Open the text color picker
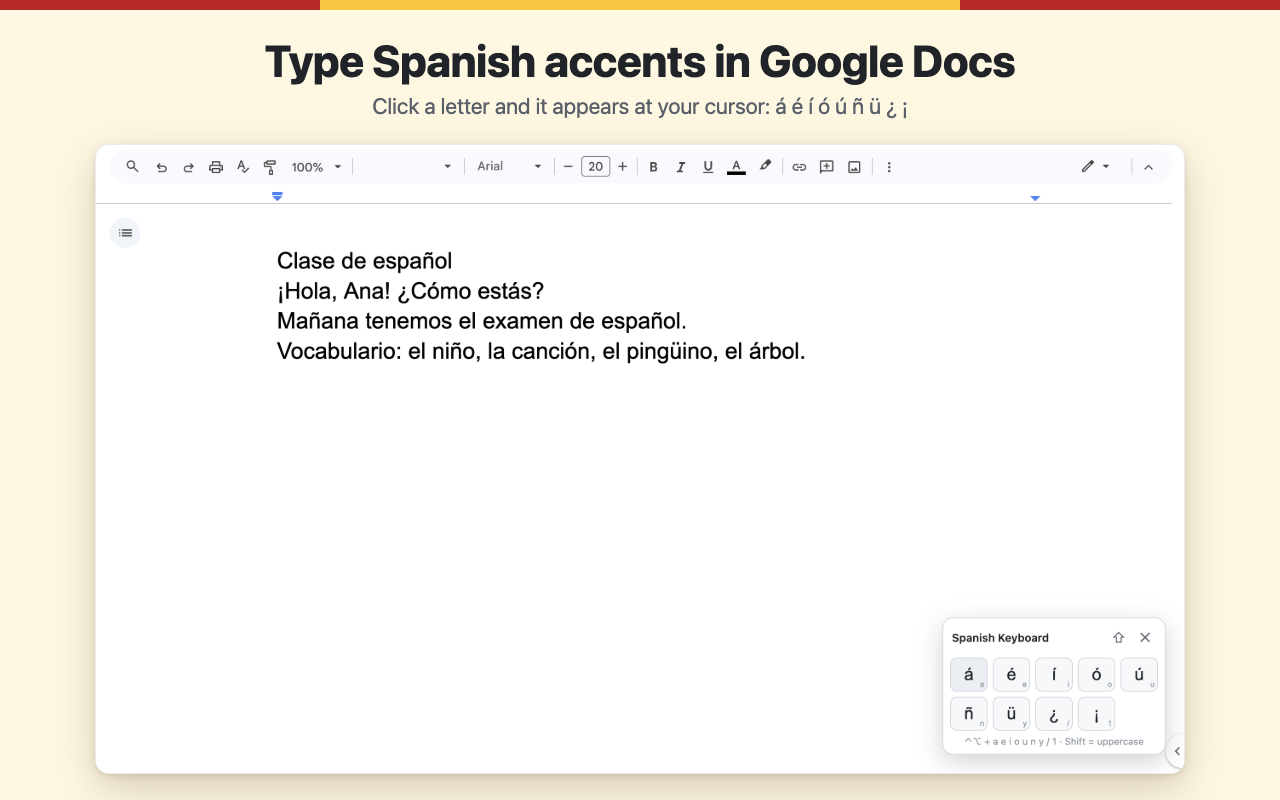Image resolution: width=1280 pixels, height=800 pixels. [736, 167]
